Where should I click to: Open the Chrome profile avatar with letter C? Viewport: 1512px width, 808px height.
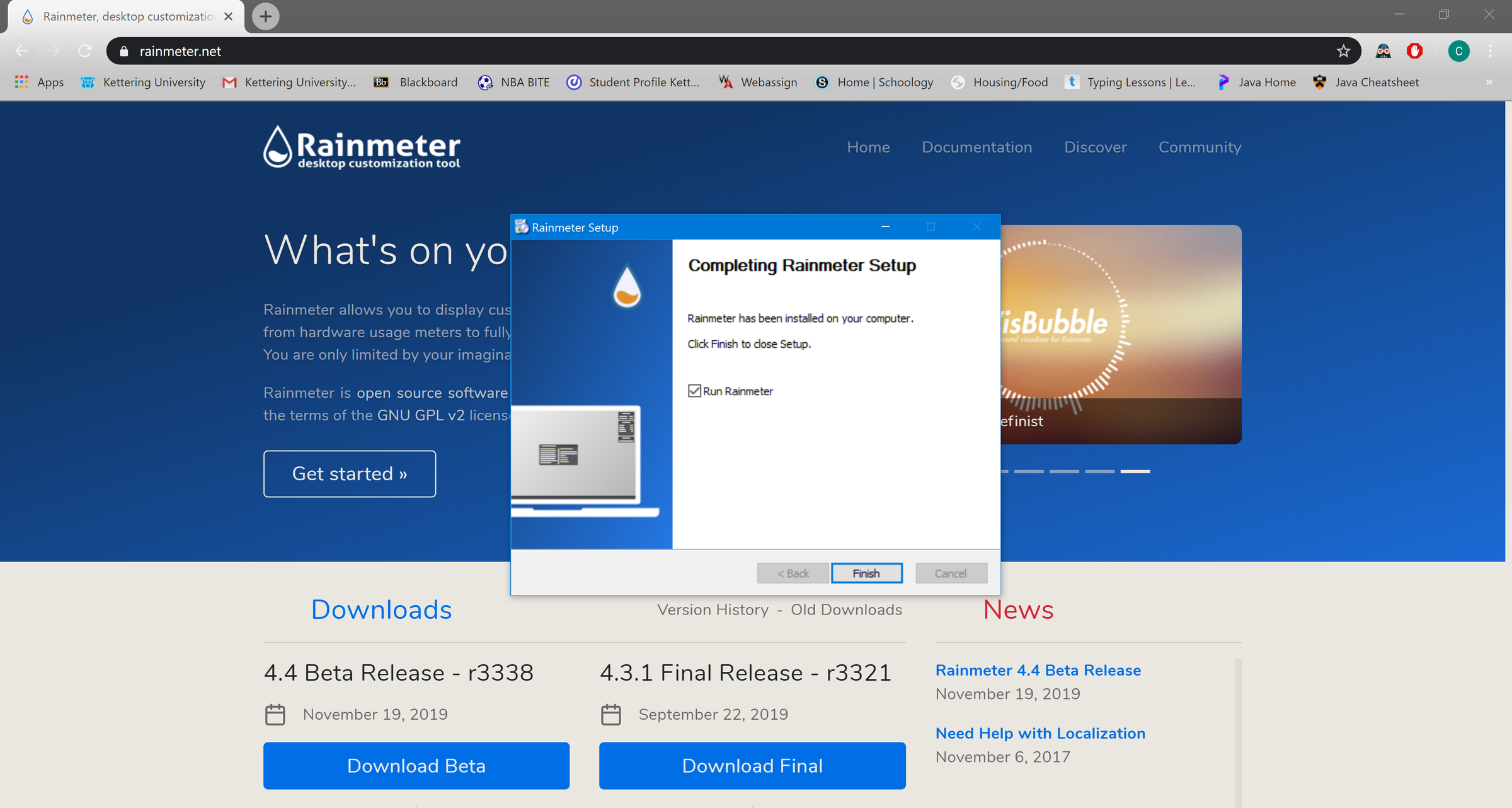pos(1458,50)
